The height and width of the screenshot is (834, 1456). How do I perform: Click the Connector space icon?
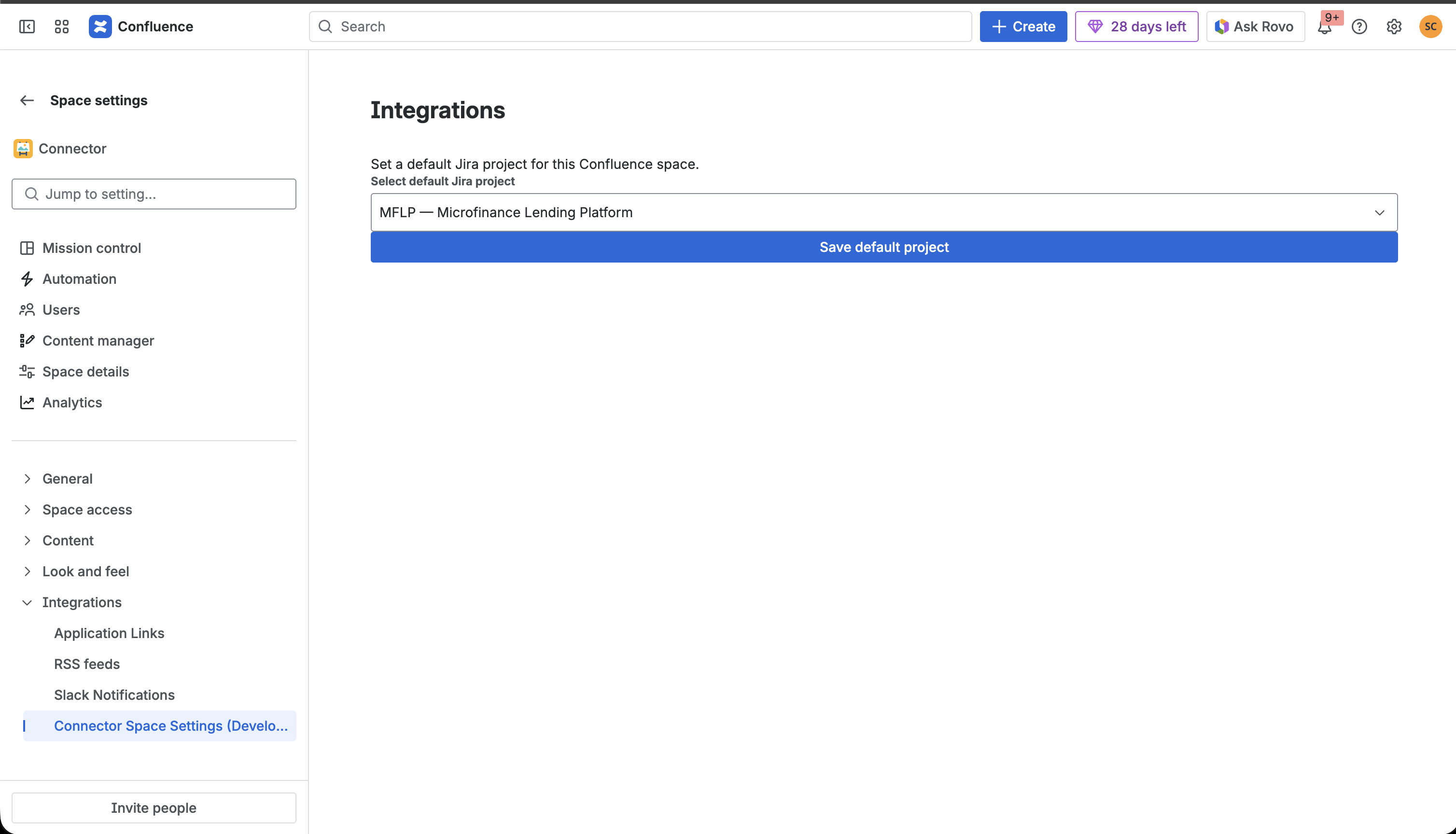(x=23, y=148)
